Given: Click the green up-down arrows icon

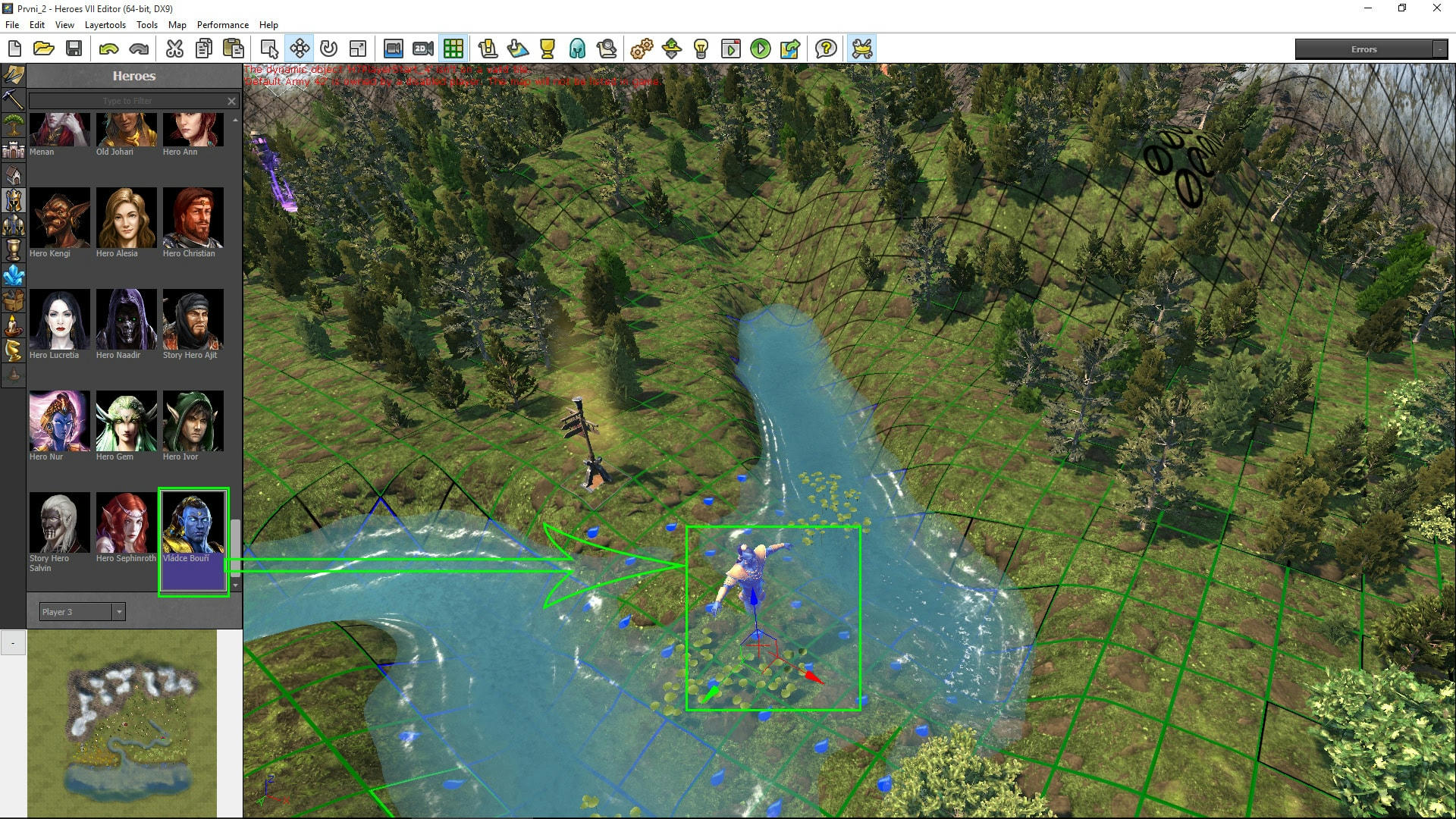Looking at the screenshot, I should click(x=672, y=49).
